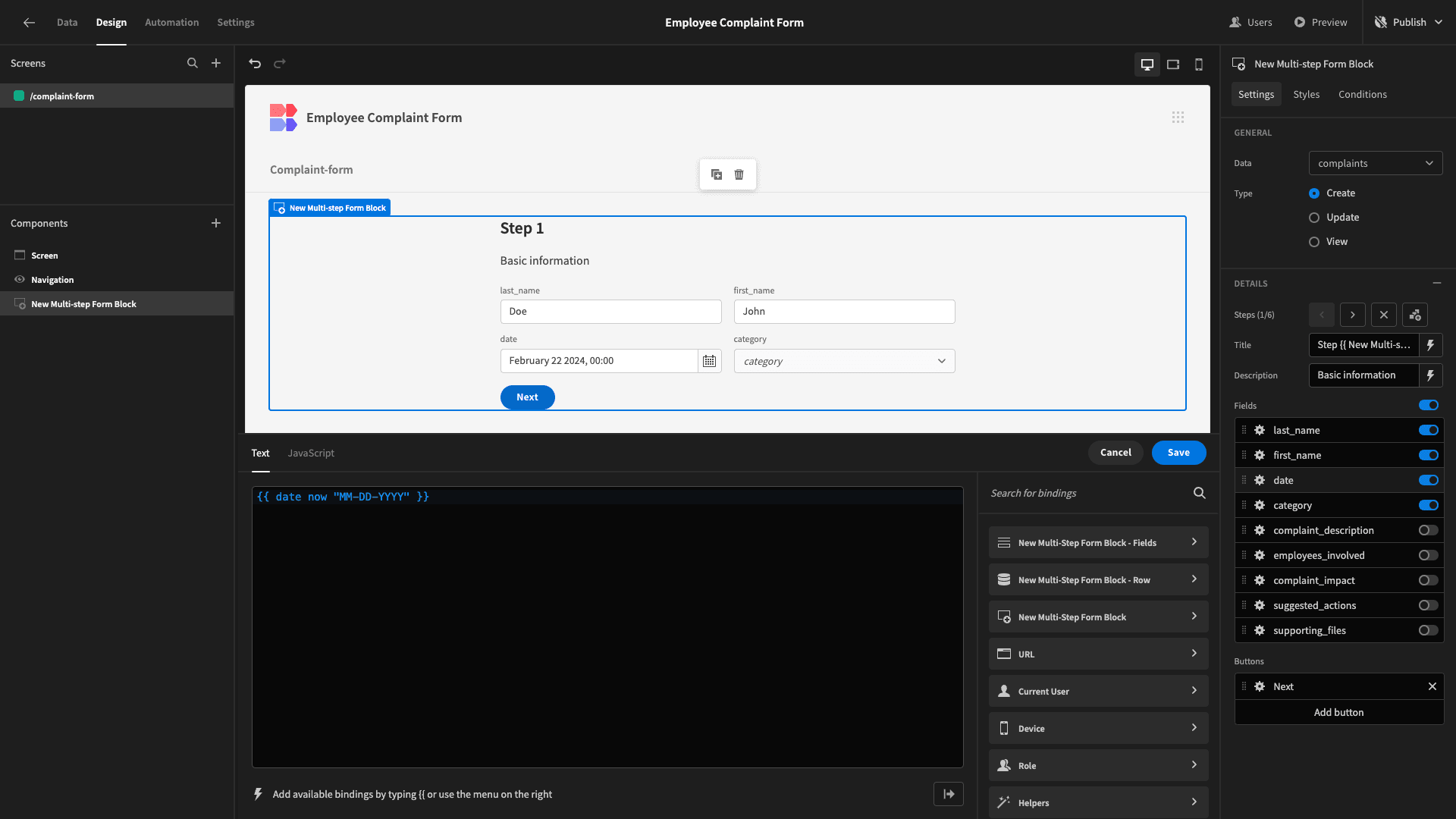
Task: Click the Next button in form
Action: coord(527,397)
